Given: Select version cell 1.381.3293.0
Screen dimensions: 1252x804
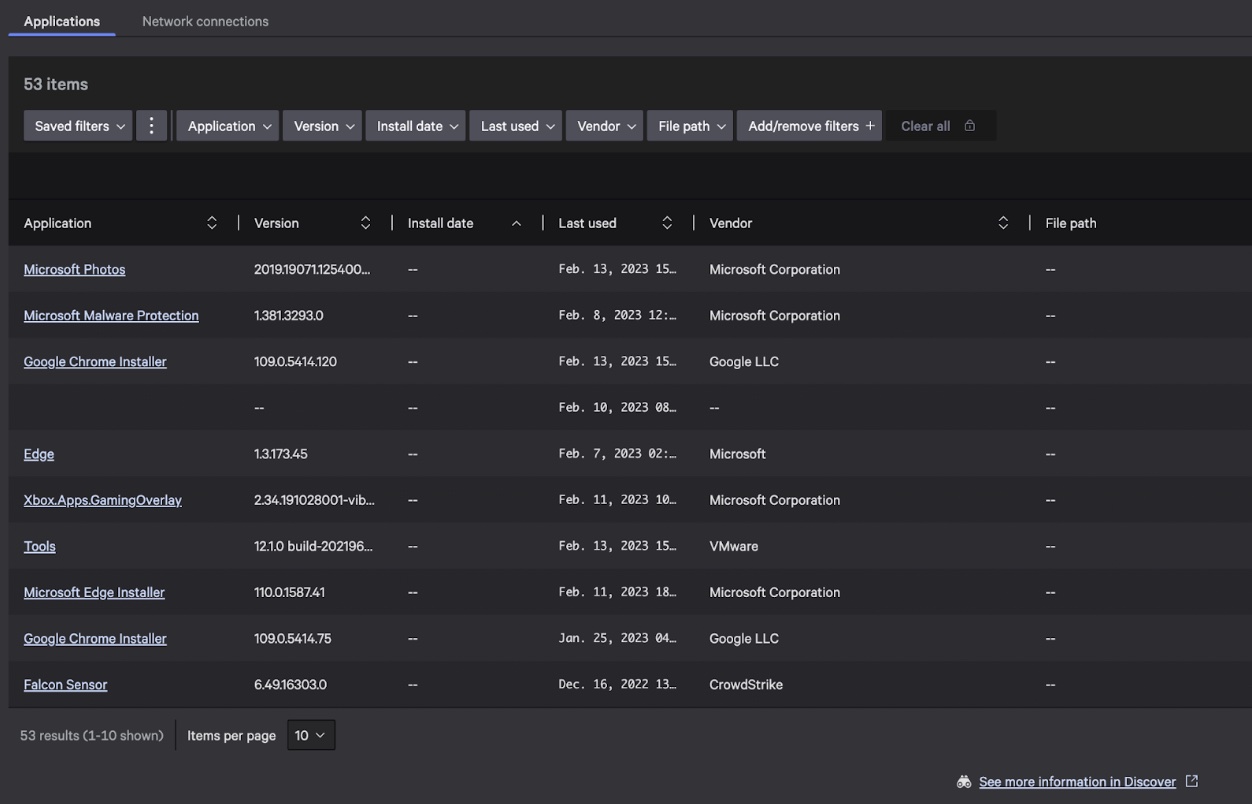Looking at the screenshot, I should [289, 316].
